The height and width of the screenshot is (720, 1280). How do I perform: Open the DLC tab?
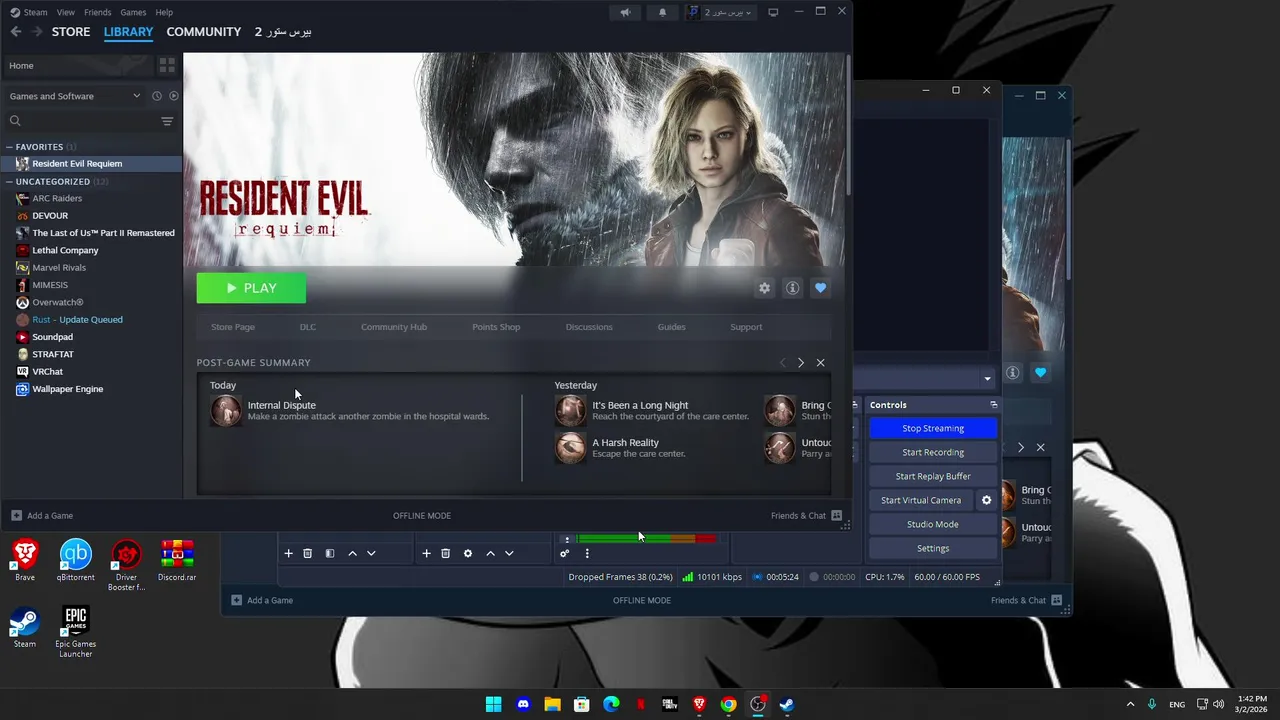308,327
